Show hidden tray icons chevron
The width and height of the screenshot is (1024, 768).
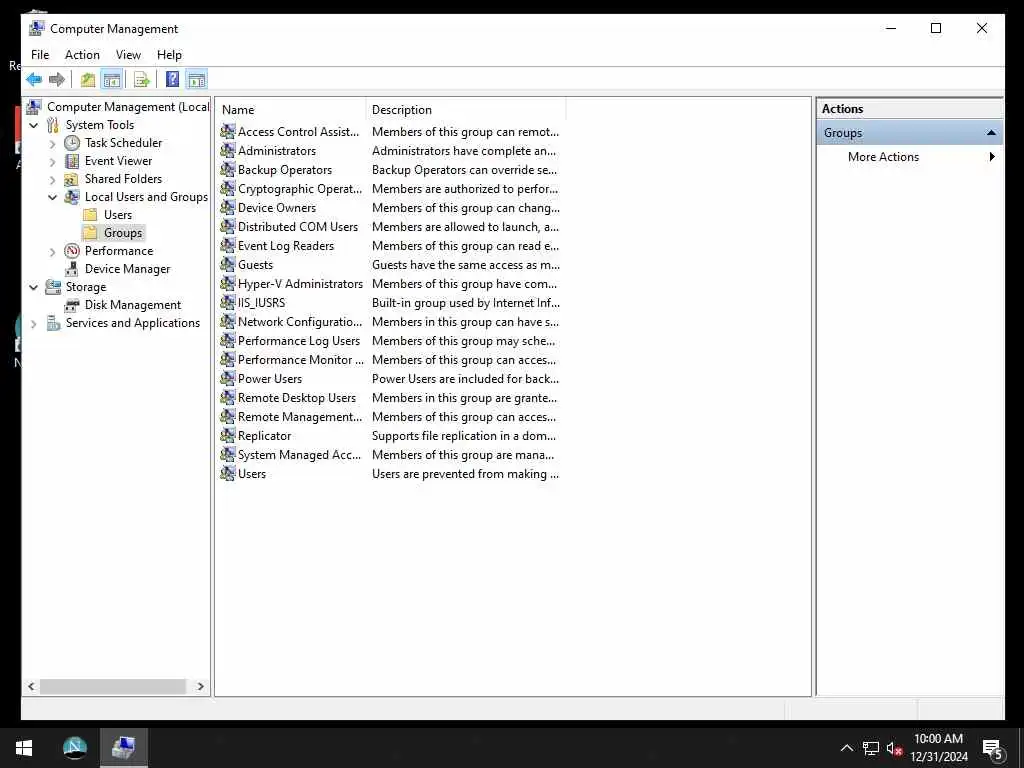[846, 748]
